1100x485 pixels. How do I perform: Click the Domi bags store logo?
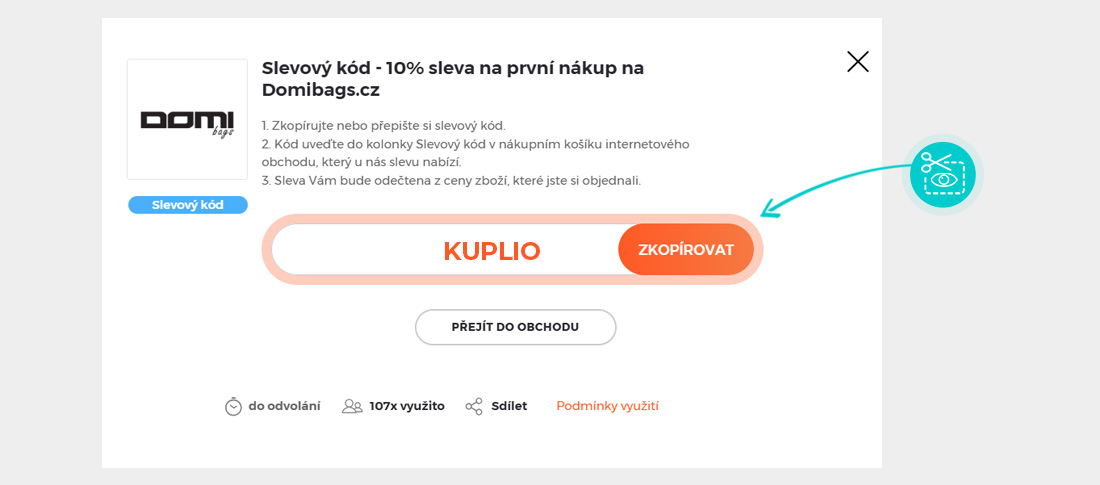tap(187, 120)
